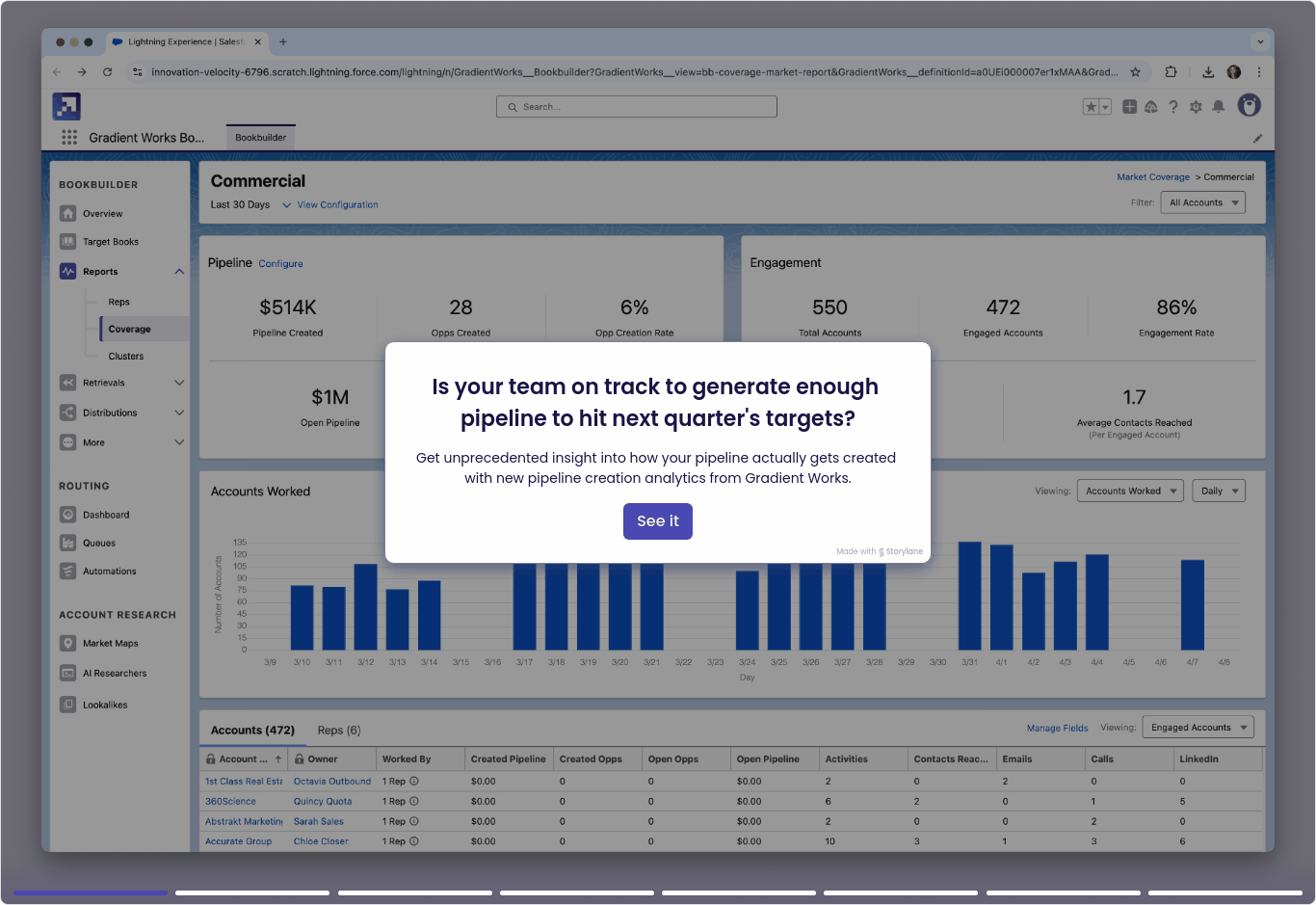The image size is (1316, 905).
Task: Open Salesforce favorites star
Action: tap(1091, 107)
